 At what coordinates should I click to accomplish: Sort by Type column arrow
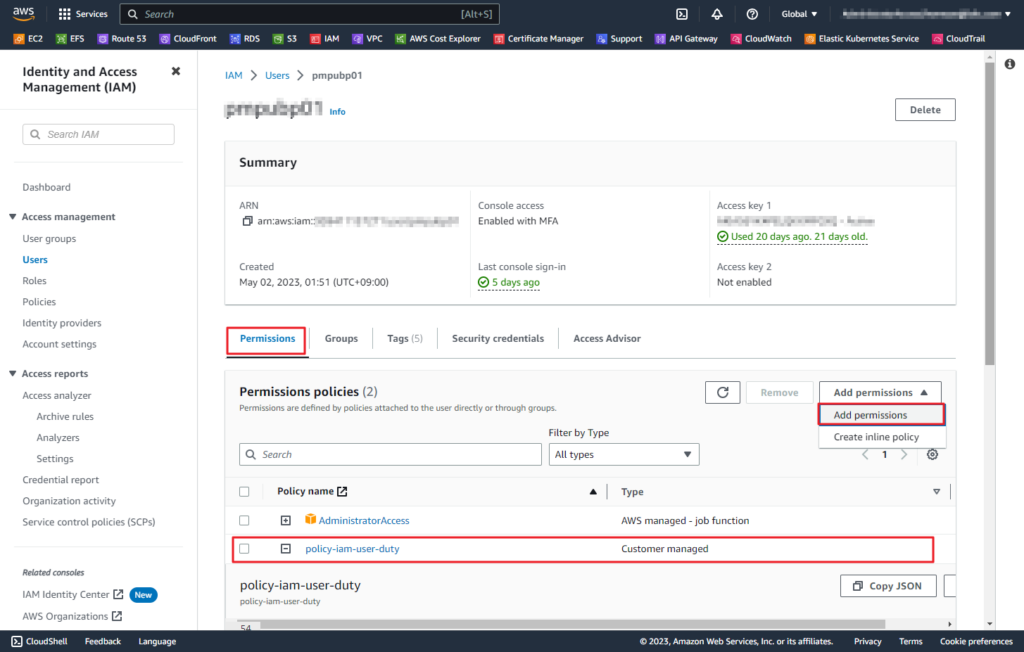pyautogui.click(x=936, y=492)
